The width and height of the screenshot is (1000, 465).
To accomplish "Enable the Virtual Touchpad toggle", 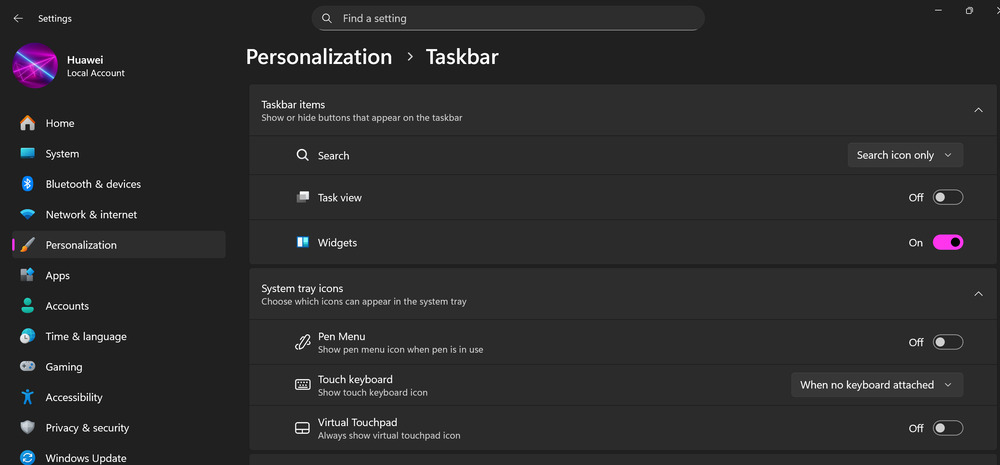I will click(x=948, y=428).
